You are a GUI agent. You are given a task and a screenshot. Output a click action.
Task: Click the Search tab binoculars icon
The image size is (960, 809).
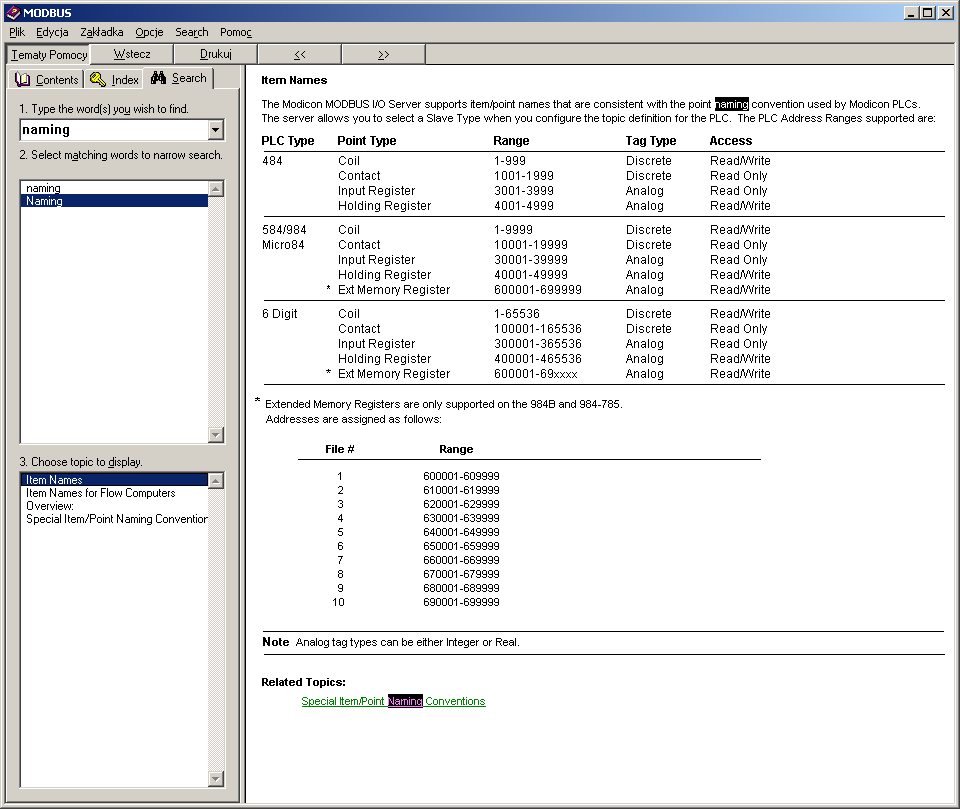159,78
